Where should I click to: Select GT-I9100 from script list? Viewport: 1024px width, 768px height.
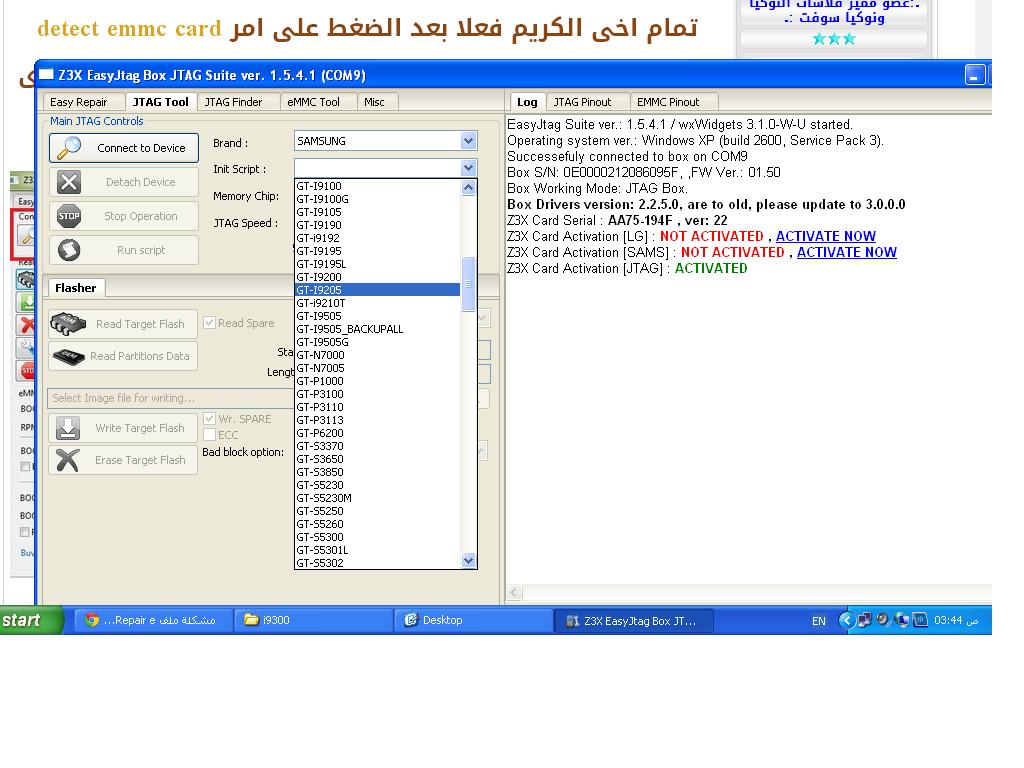coord(377,186)
